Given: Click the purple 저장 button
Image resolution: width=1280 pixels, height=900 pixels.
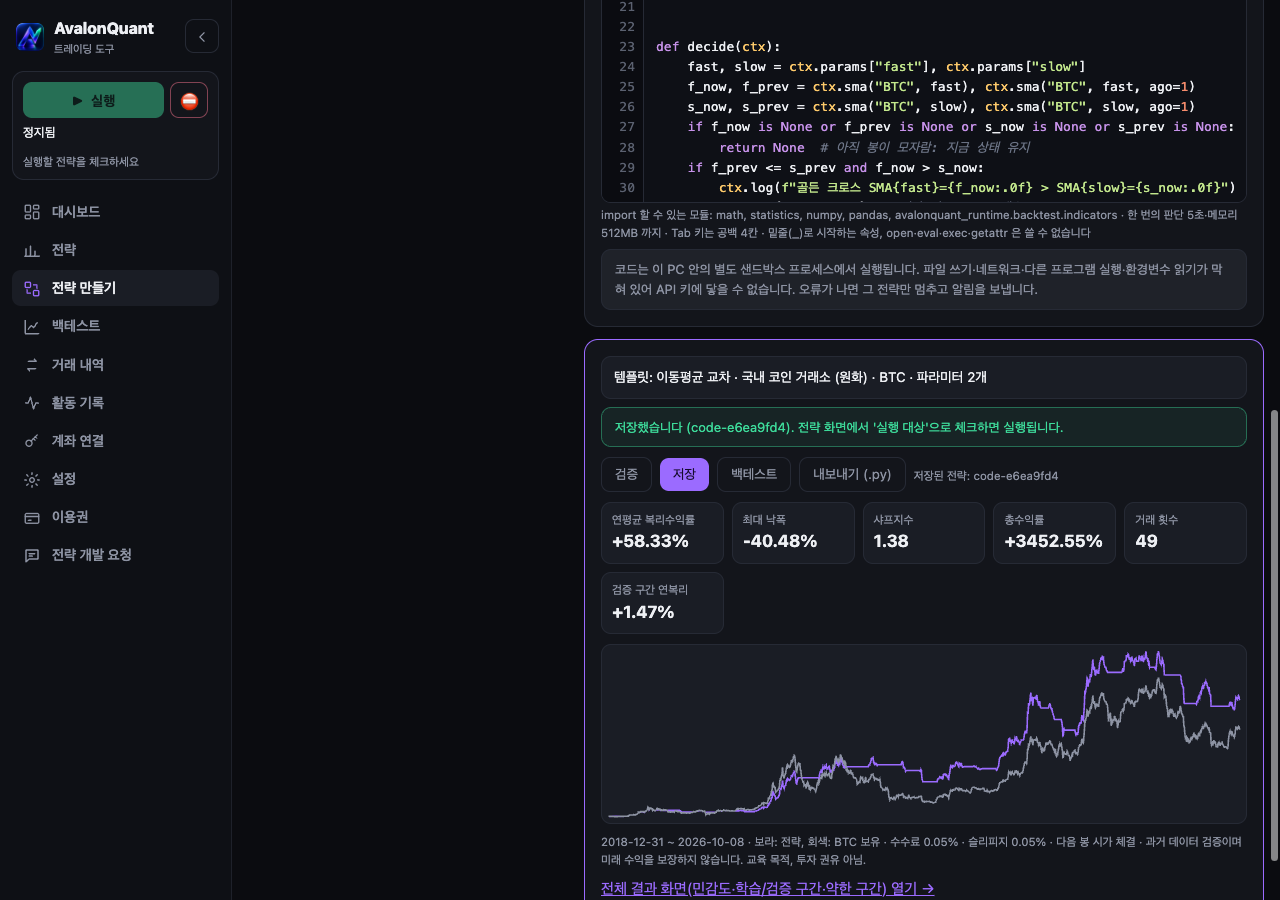Looking at the screenshot, I should coord(684,474).
